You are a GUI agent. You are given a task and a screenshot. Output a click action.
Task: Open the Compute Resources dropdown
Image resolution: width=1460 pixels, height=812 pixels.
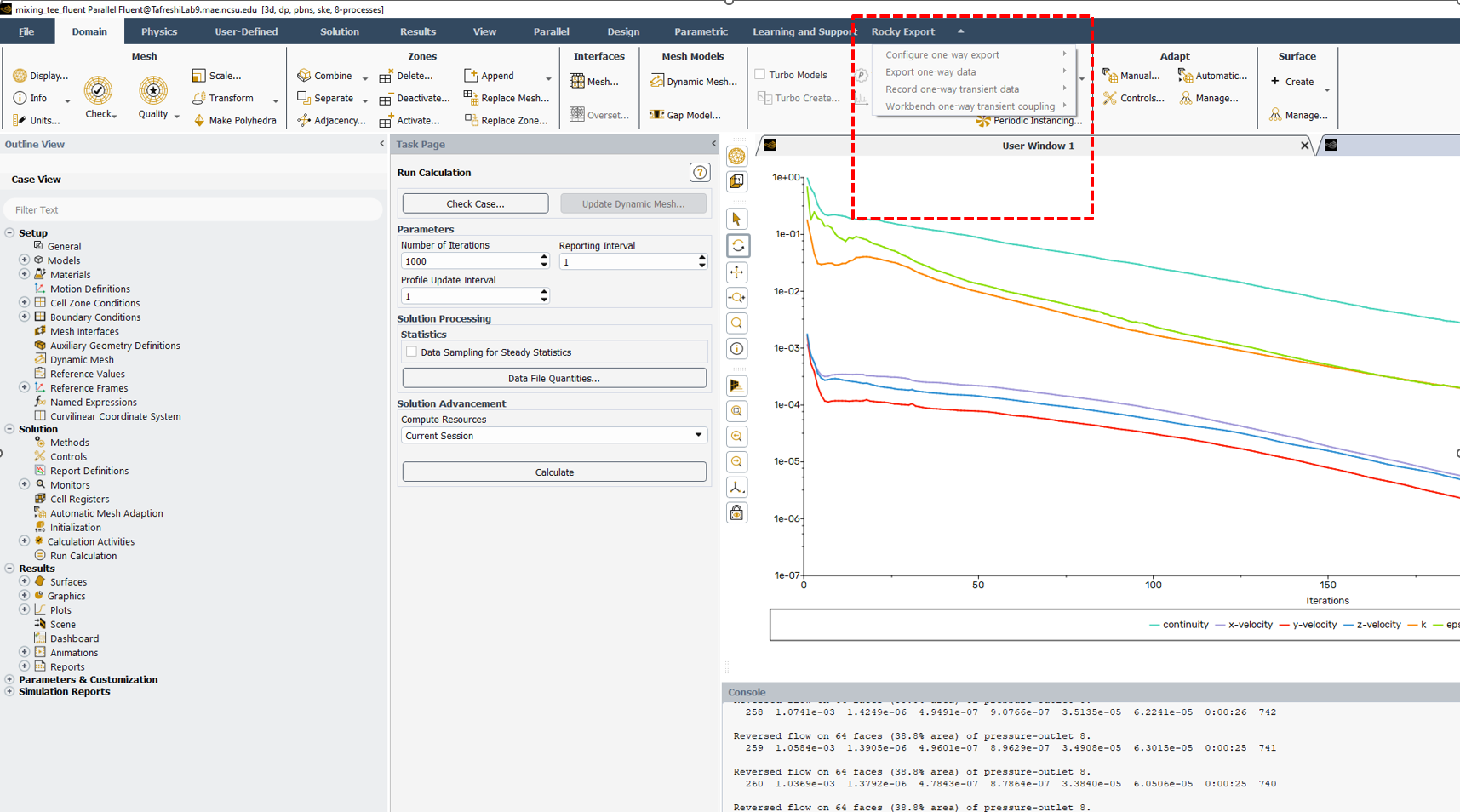tap(698, 436)
